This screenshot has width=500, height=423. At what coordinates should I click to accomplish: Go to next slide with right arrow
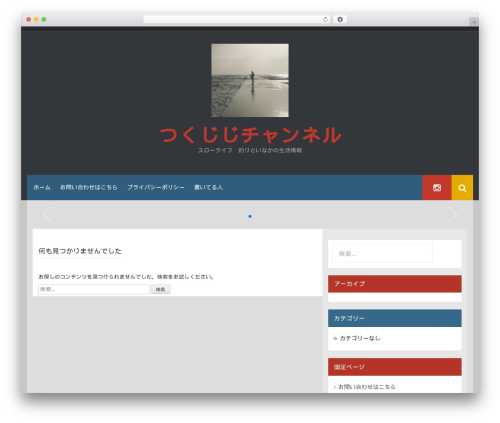click(453, 215)
